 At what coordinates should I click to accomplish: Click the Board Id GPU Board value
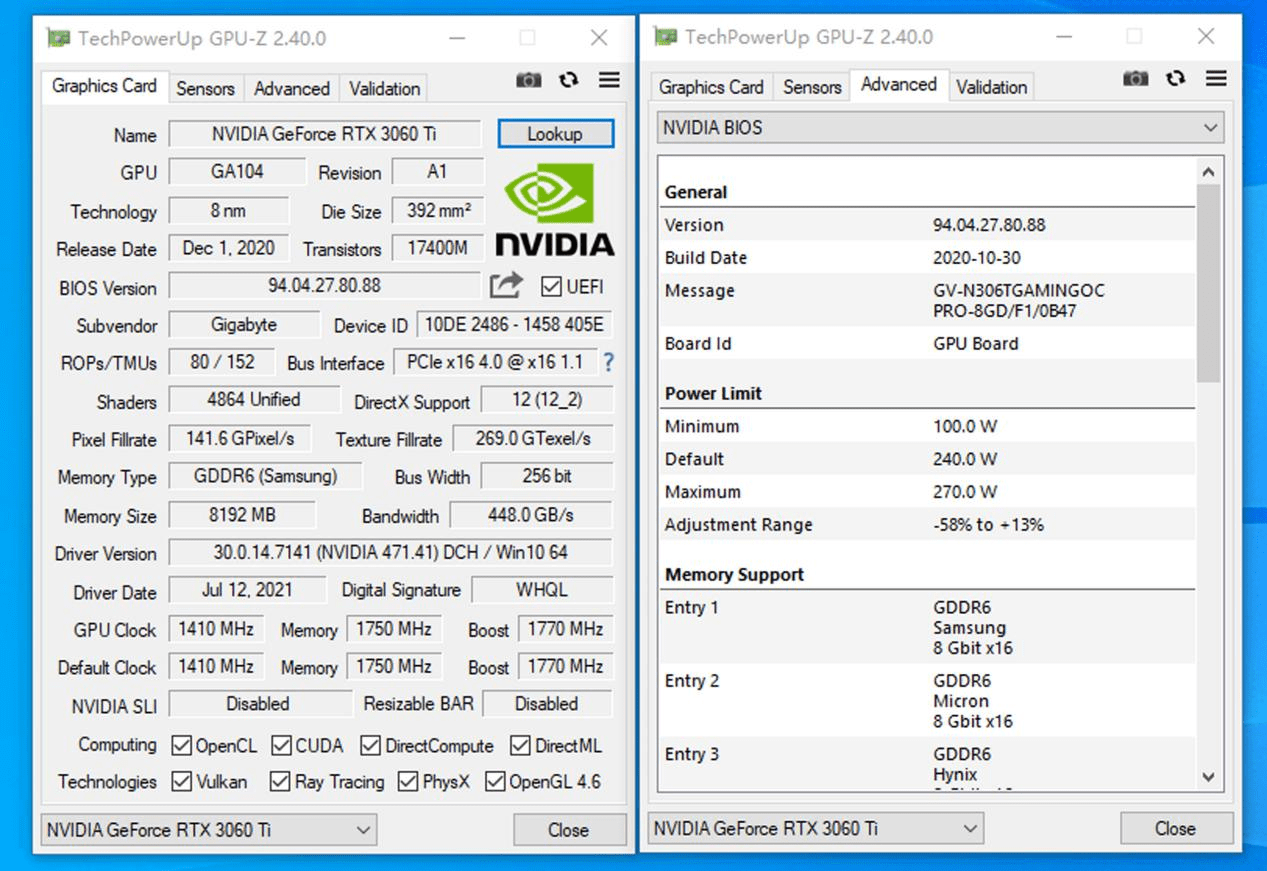976,344
